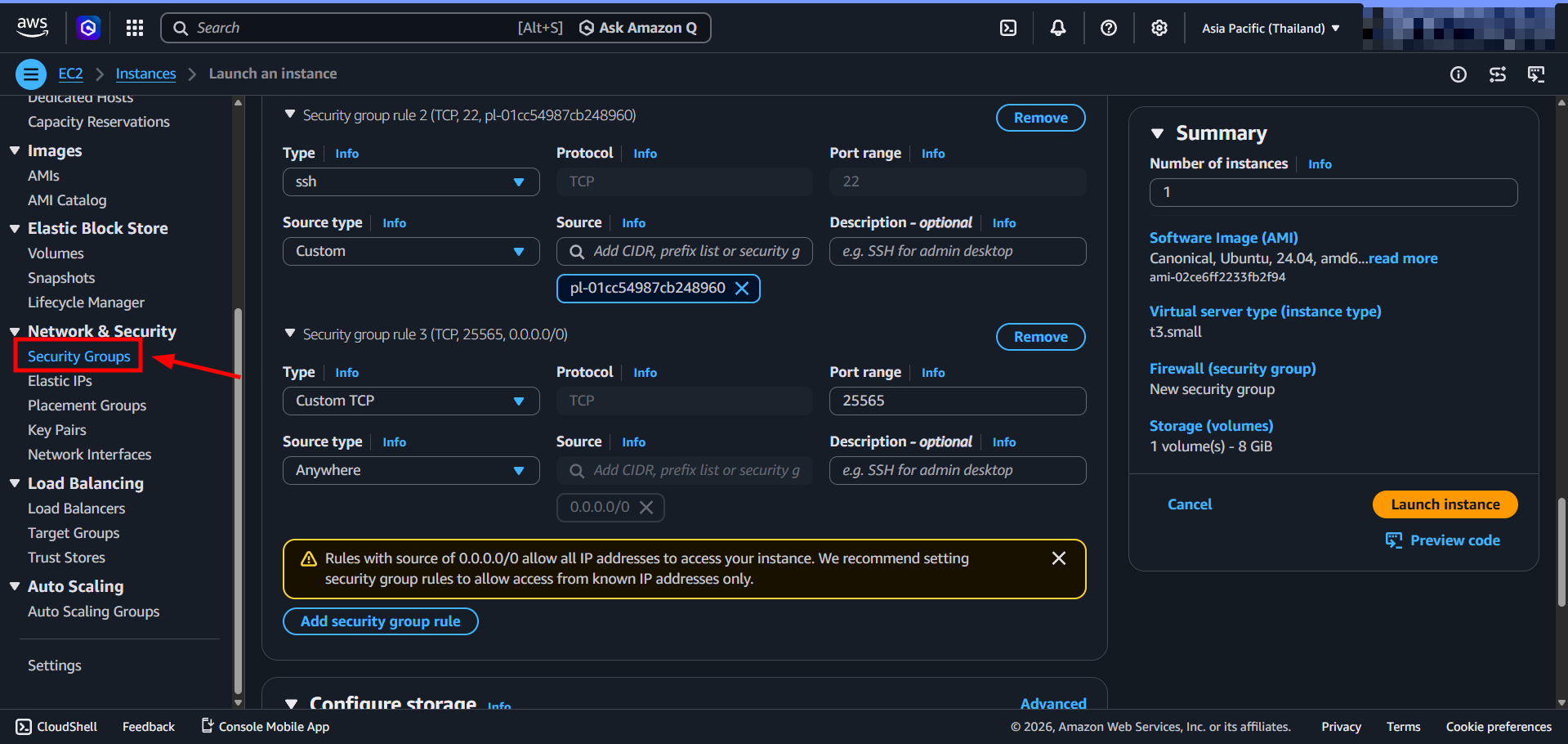Collapse Elastic Block Store sidebar group
The image size is (1568, 744).
pos(15,229)
